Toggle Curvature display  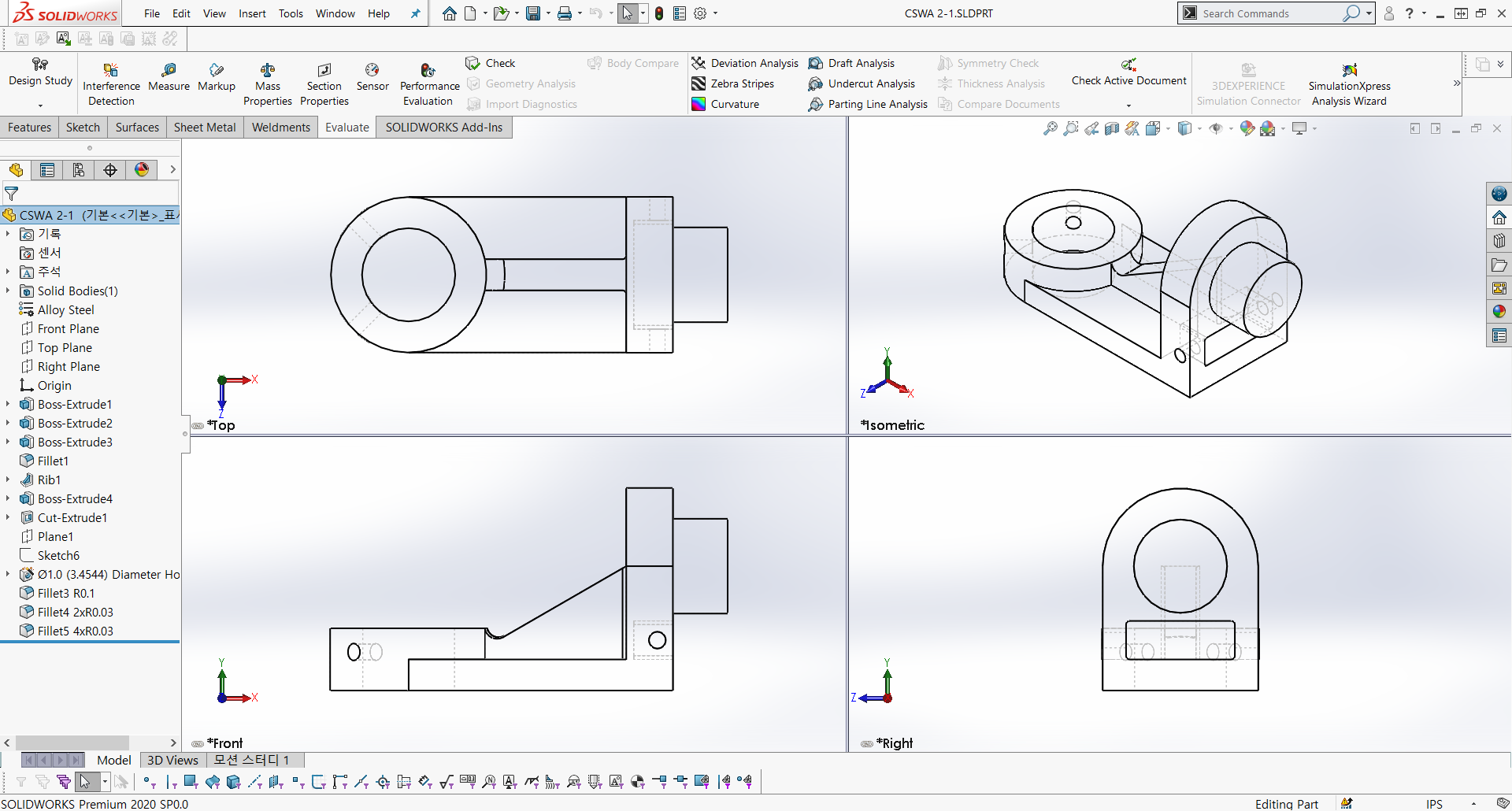click(725, 104)
